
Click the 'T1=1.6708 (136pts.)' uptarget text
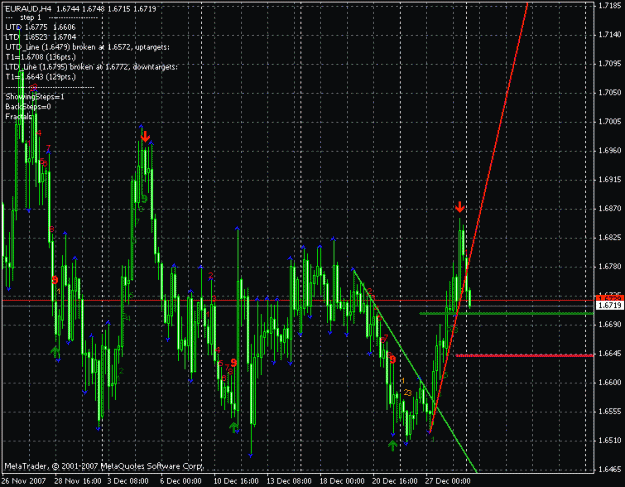40,57
